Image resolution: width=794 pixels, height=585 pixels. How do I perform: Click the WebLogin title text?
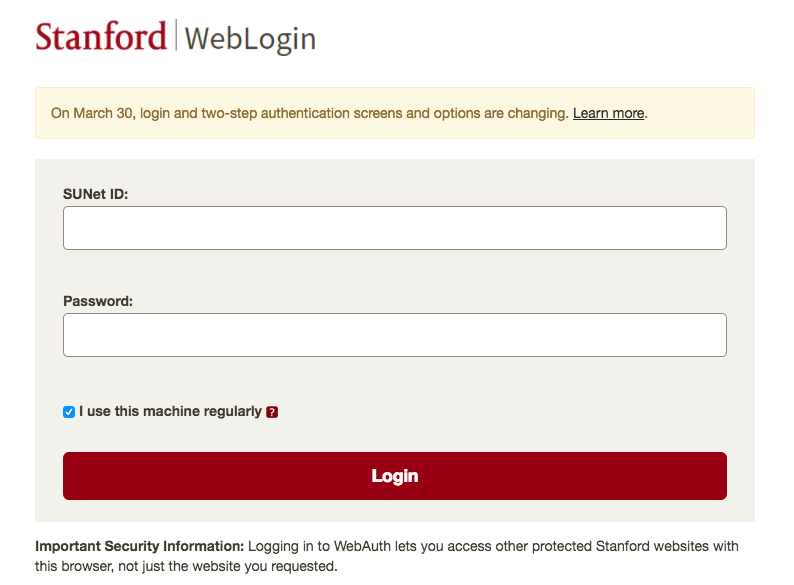[x=250, y=39]
